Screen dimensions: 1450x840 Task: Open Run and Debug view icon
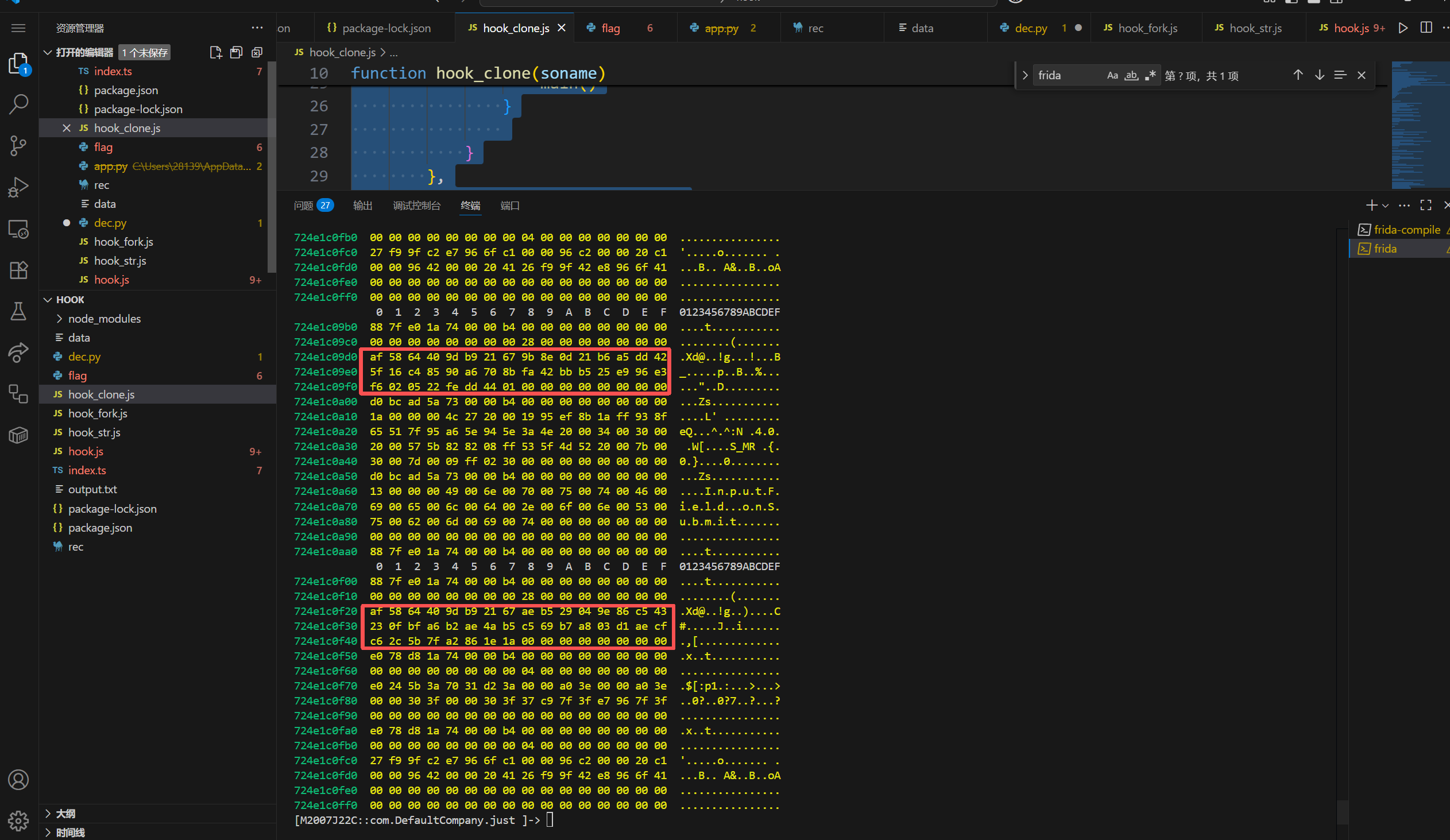pos(18,187)
